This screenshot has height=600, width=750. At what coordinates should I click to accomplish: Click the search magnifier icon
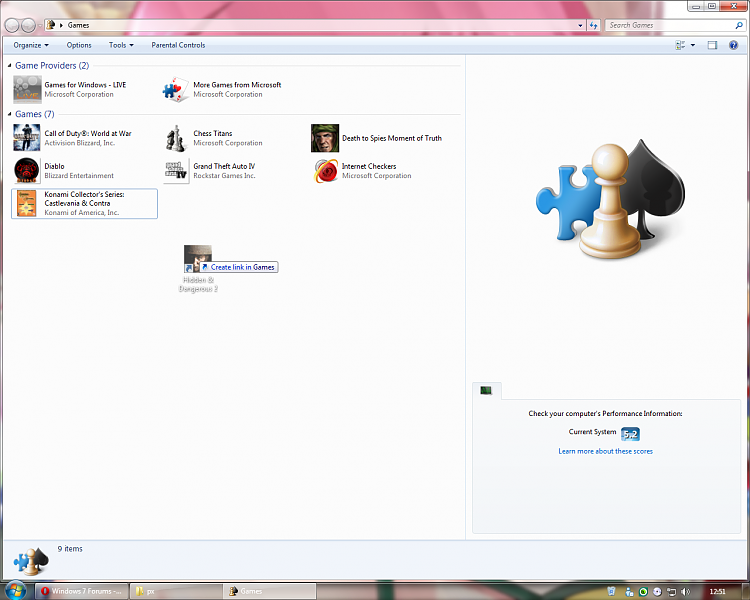[739, 25]
